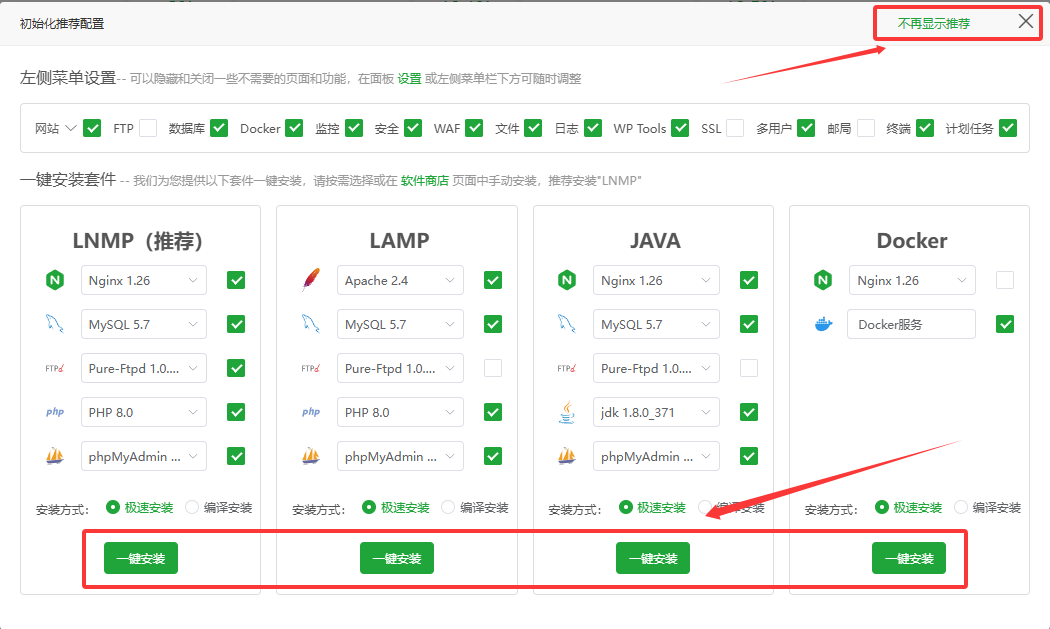The image size is (1050, 629).
Task: Click the 初始化推荐配置 dialog title
Action: click(62, 23)
